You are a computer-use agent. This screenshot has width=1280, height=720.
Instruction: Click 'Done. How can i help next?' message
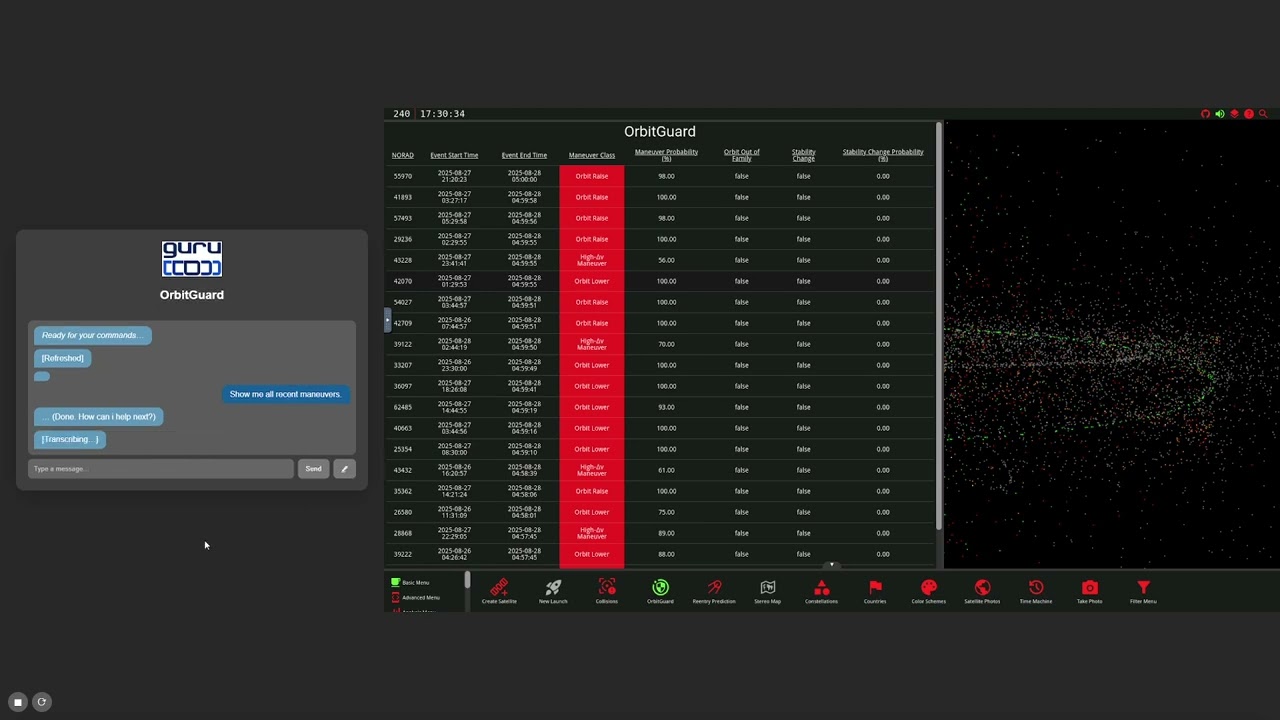[x=99, y=416]
